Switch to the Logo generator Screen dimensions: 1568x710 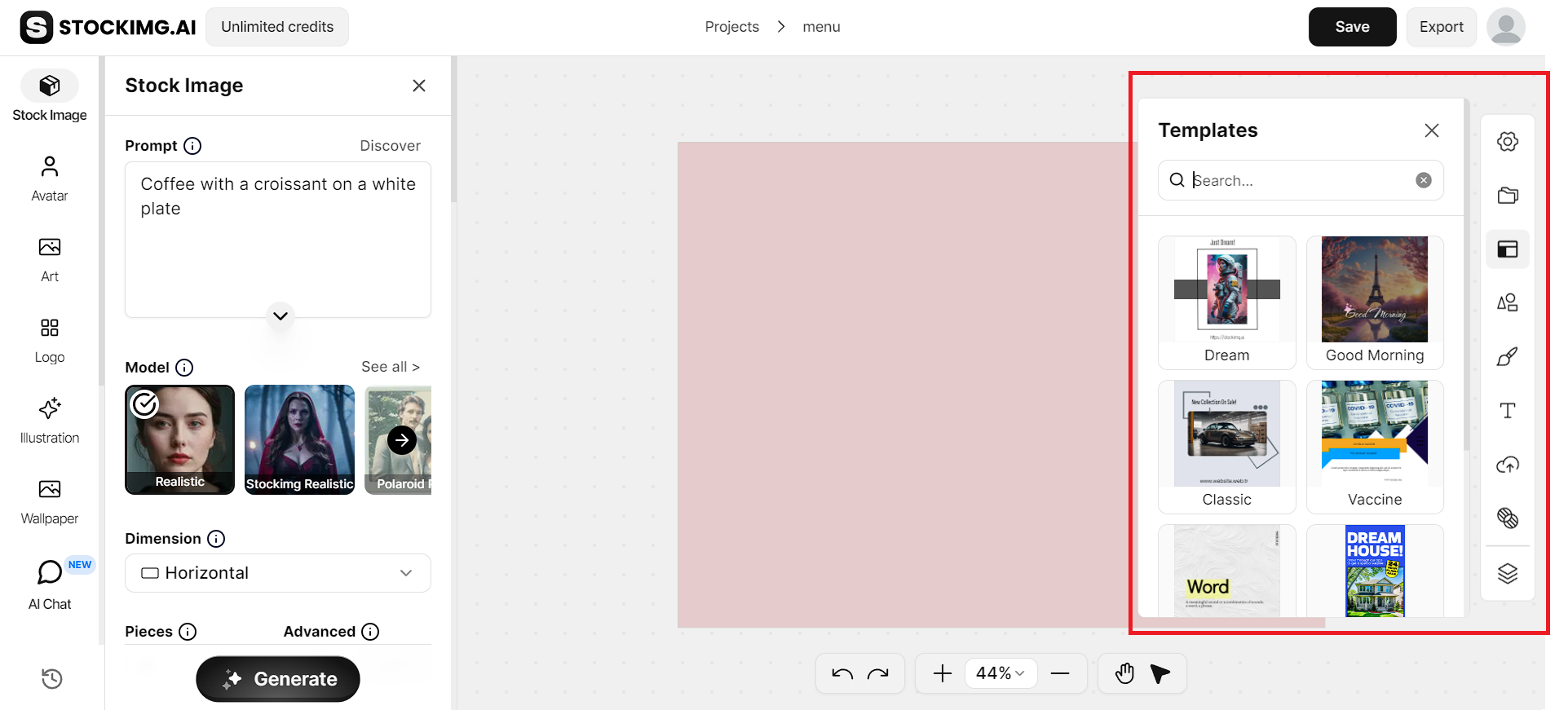pyautogui.click(x=49, y=339)
